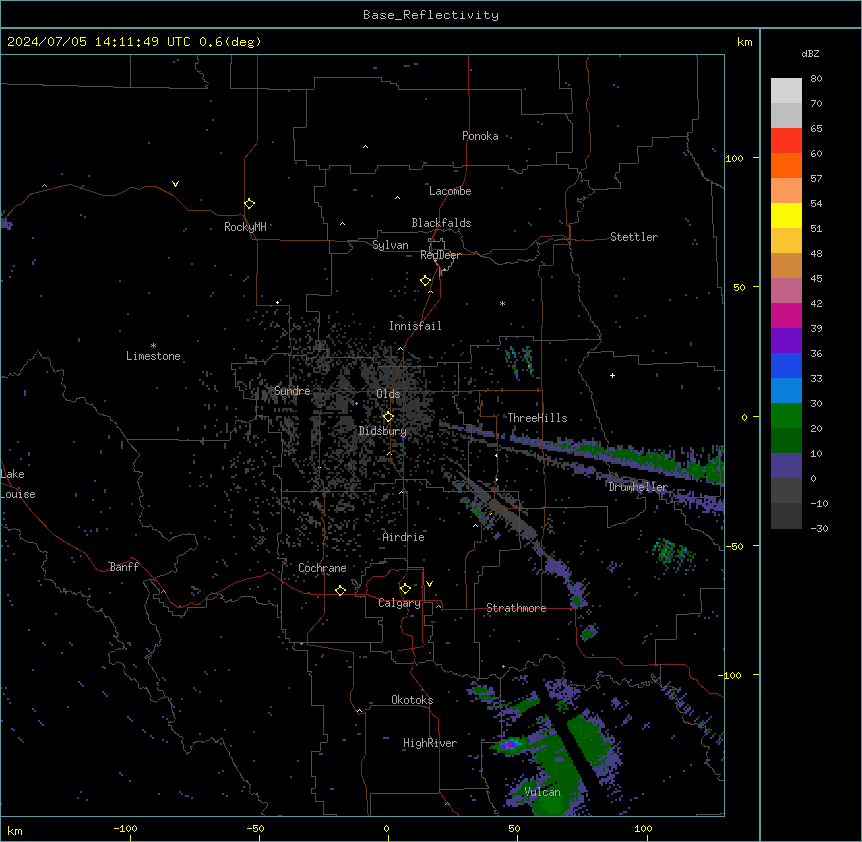
Task: Click the yellow diamond marker above RockyMH
Action: click(250, 204)
